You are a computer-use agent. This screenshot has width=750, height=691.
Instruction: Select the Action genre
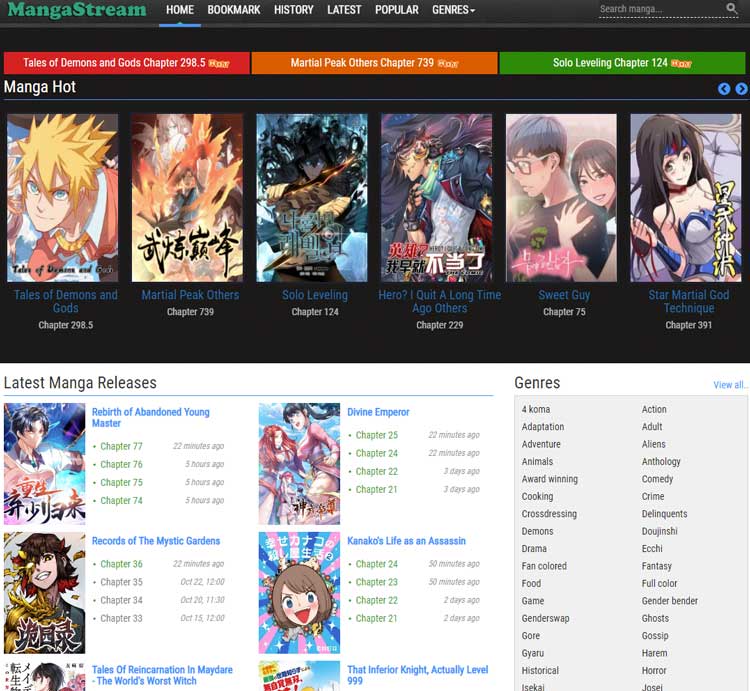(654, 409)
